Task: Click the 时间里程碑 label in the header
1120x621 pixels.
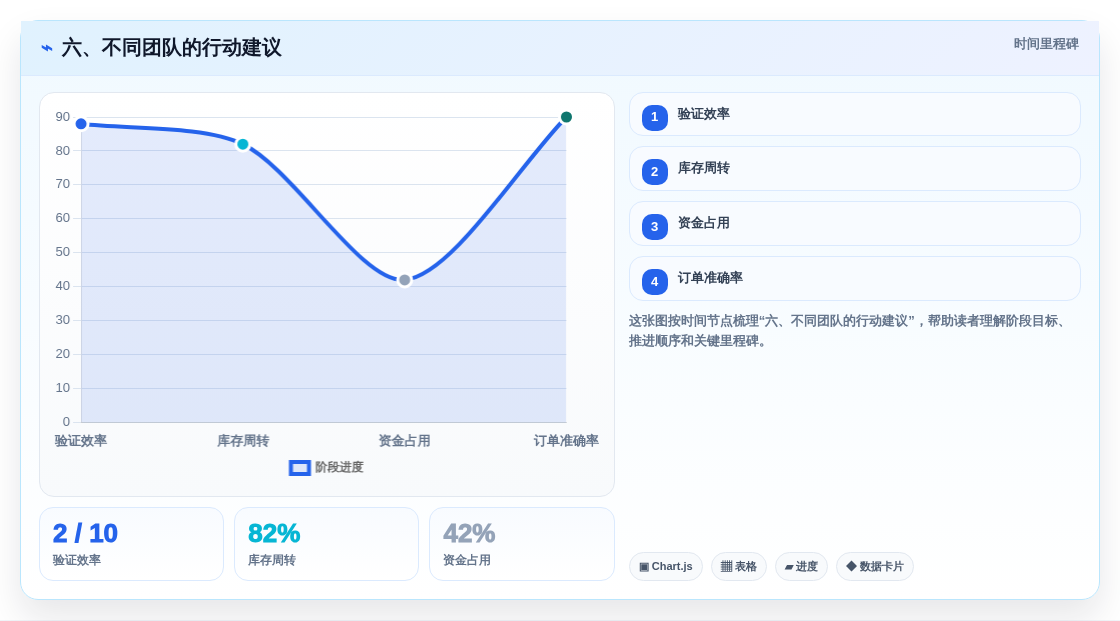Action: click(1046, 44)
